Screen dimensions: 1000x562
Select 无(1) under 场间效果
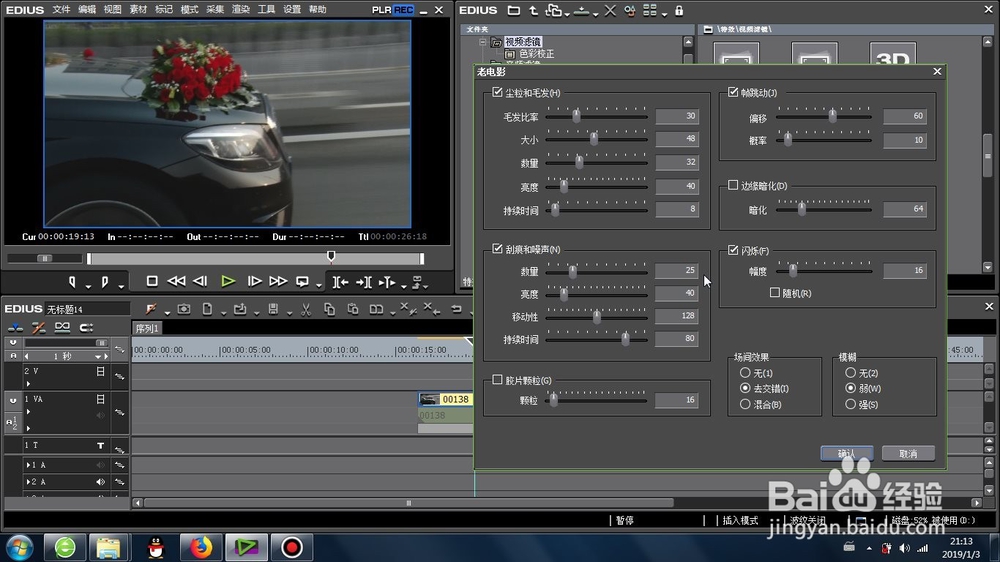coord(745,373)
